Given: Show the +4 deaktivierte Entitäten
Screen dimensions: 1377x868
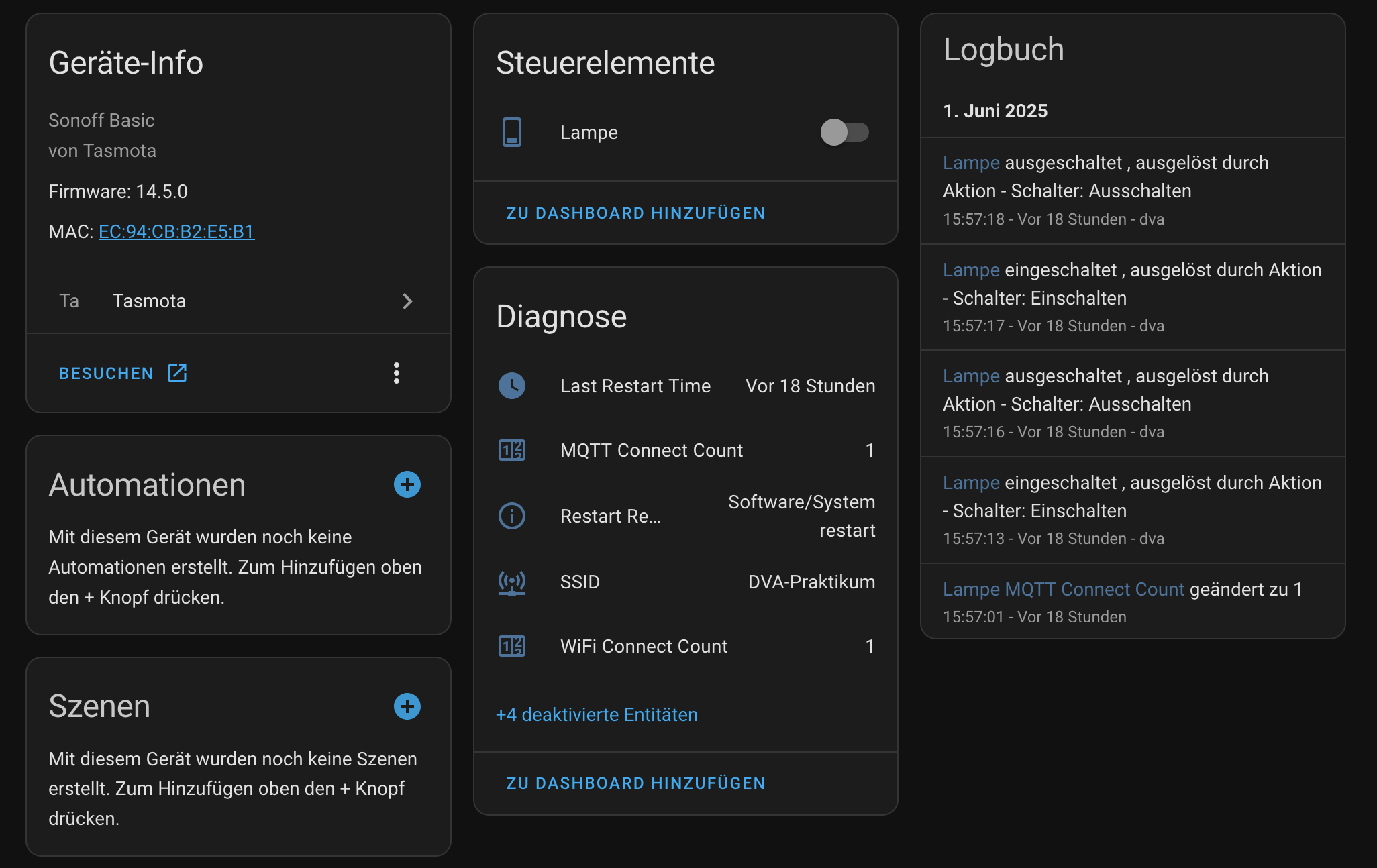Looking at the screenshot, I should (x=597, y=714).
